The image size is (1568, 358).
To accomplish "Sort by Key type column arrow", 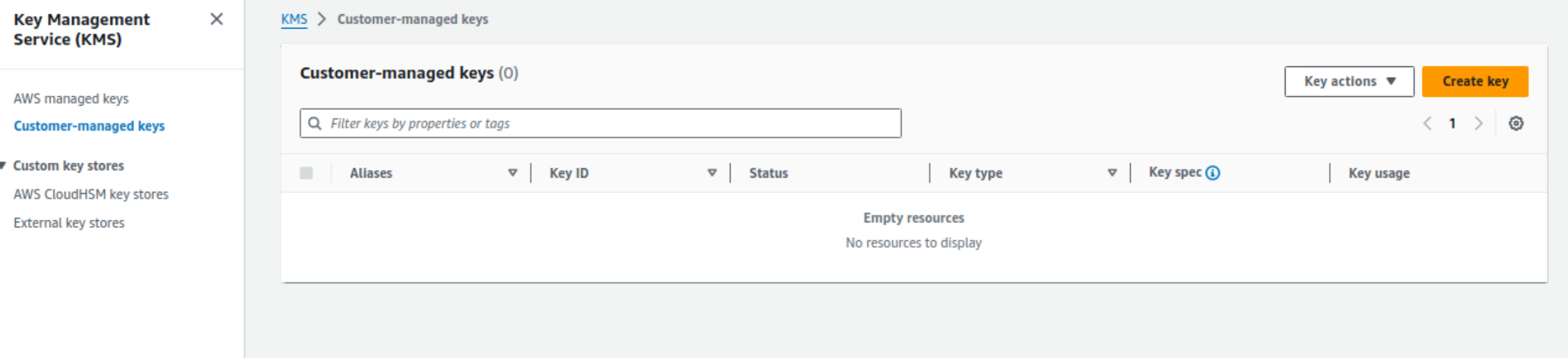I will tap(1111, 173).
